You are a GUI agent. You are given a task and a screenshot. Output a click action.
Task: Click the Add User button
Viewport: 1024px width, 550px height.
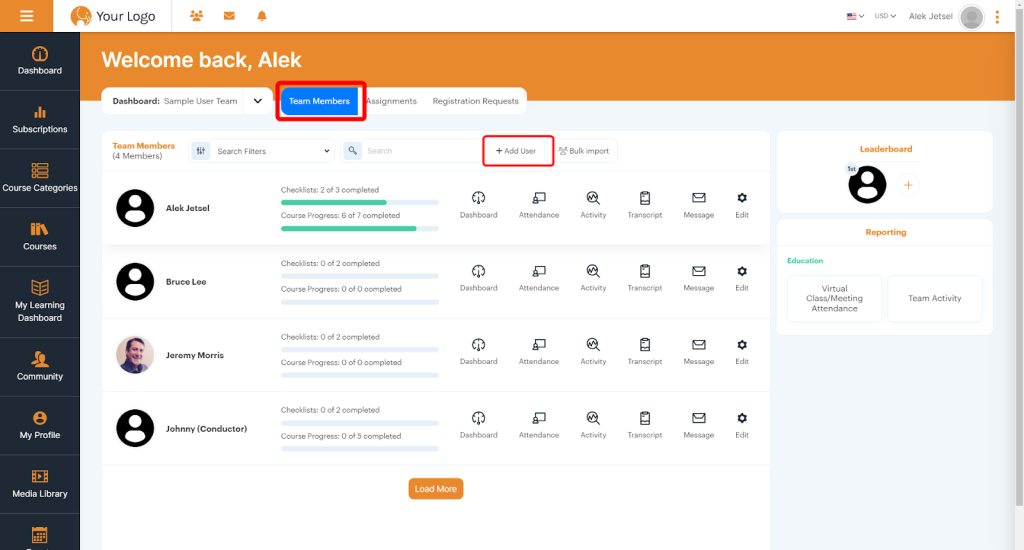tap(517, 151)
